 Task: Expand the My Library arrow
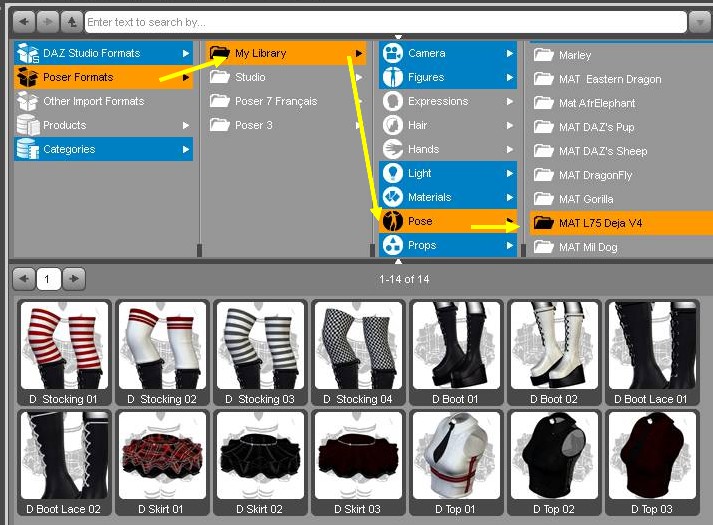[x=359, y=53]
